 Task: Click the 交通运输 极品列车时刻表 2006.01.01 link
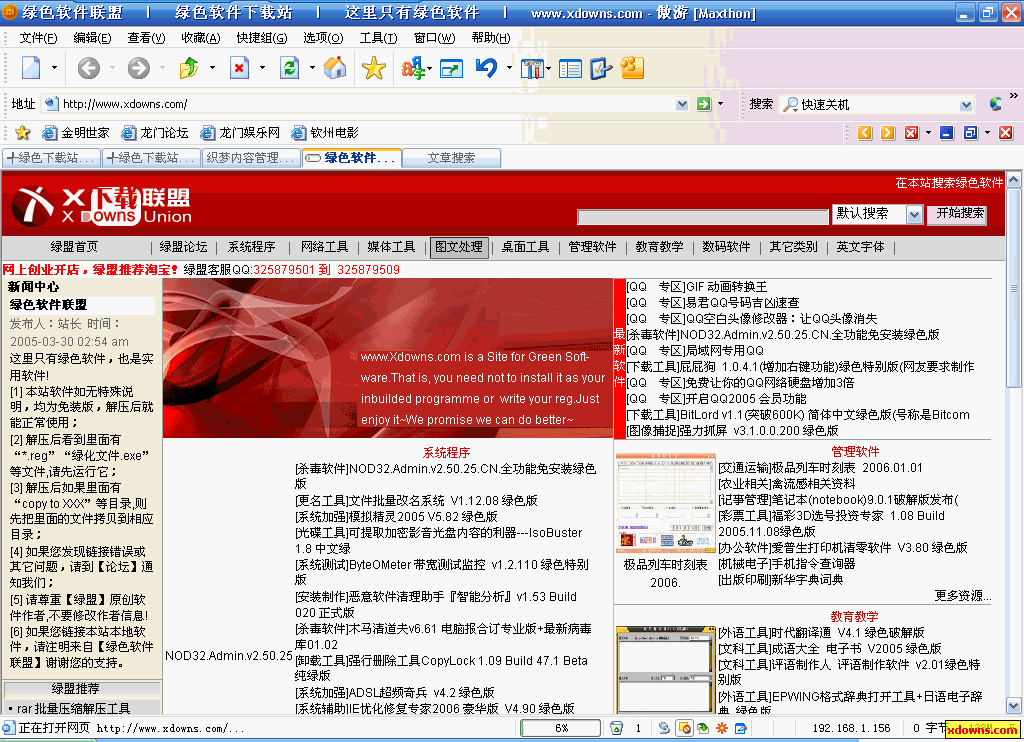point(820,468)
